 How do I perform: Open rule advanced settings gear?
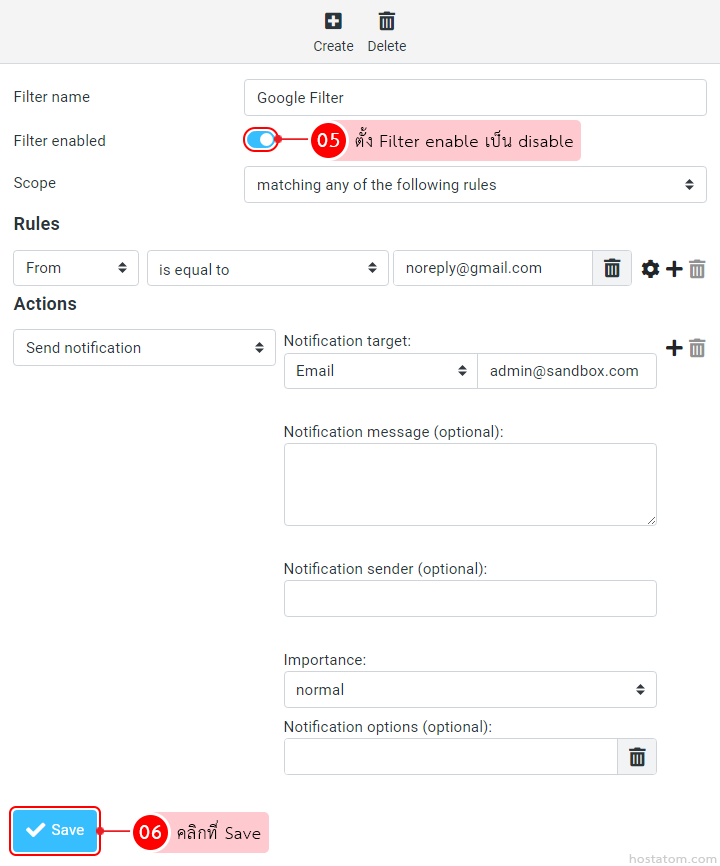pyautogui.click(x=650, y=269)
